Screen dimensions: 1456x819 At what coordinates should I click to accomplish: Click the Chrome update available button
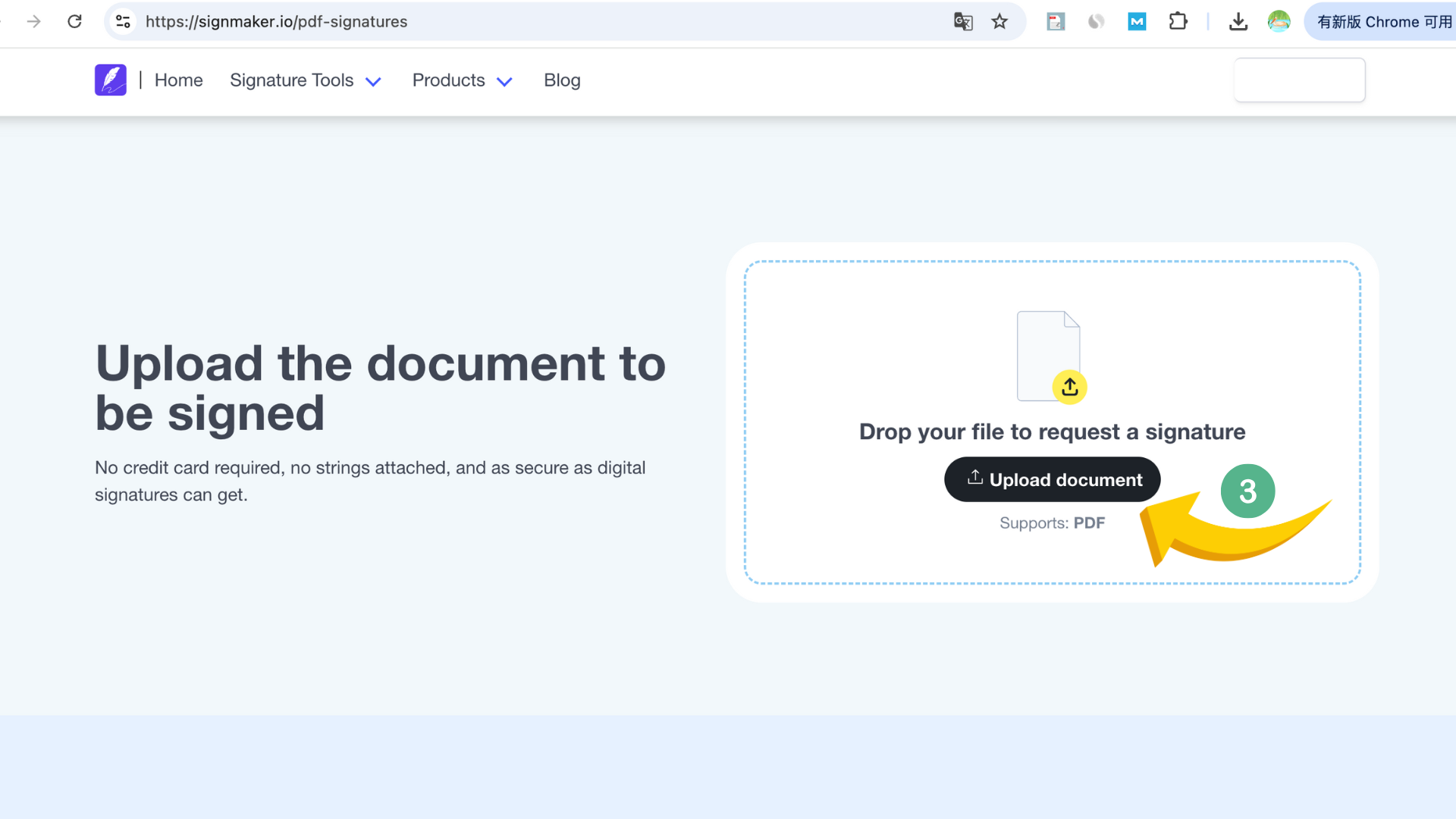tap(1382, 21)
